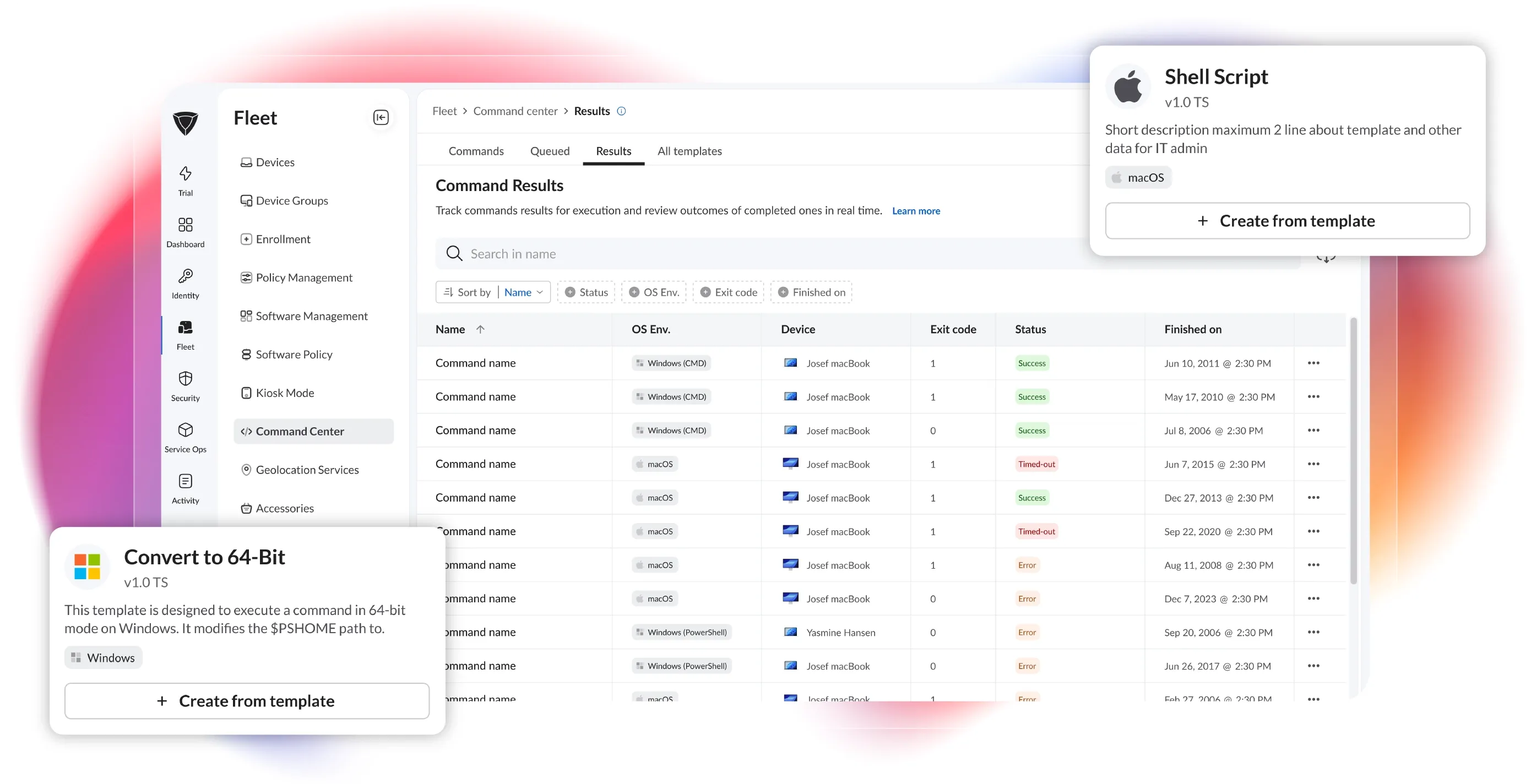Open Devices in the Fleet menu
Image resolution: width=1531 pixels, height=784 pixels.
(267, 162)
